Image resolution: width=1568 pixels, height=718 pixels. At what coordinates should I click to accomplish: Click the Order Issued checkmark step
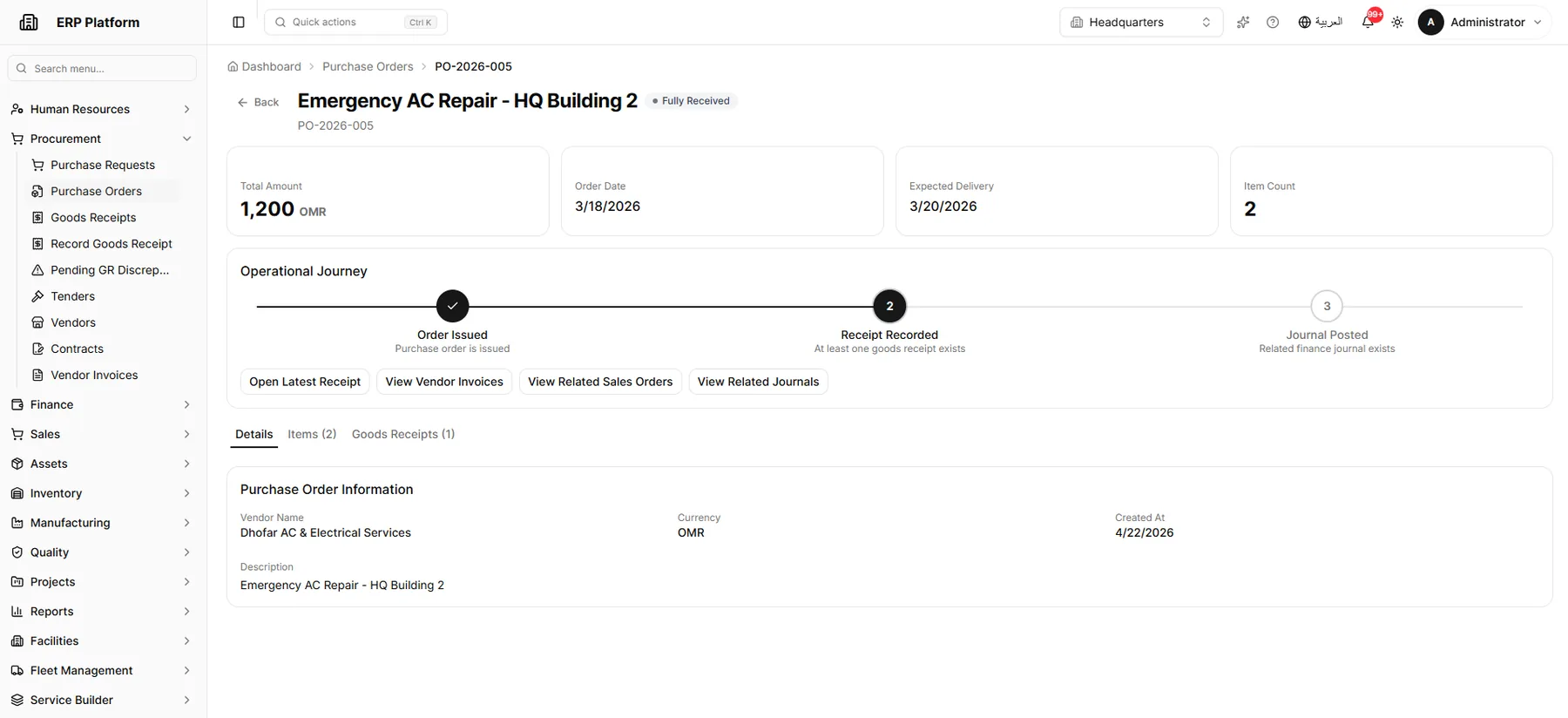tap(452, 306)
